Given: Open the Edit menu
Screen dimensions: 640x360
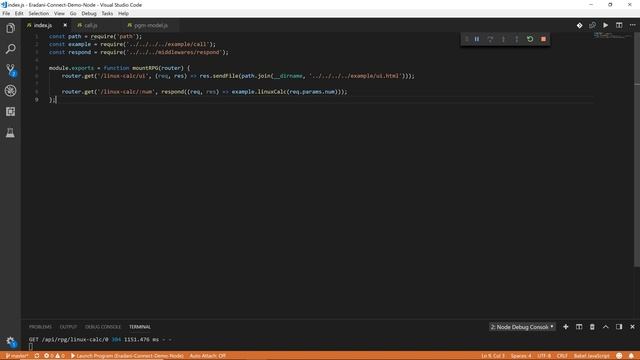Looking at the screenshot, I should (x=19, y=13).
